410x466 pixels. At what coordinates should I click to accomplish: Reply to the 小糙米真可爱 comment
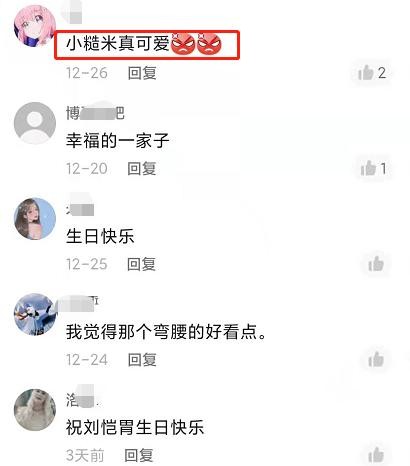(x=142, y=73)
